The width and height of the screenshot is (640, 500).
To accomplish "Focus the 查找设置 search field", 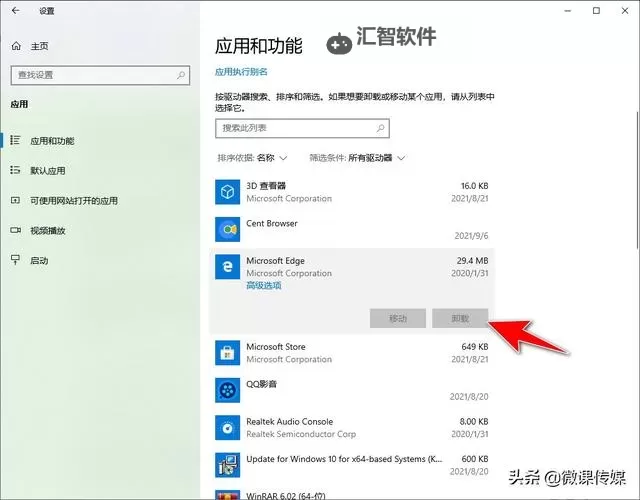I will pyautogui.click(x=100, y=75).
